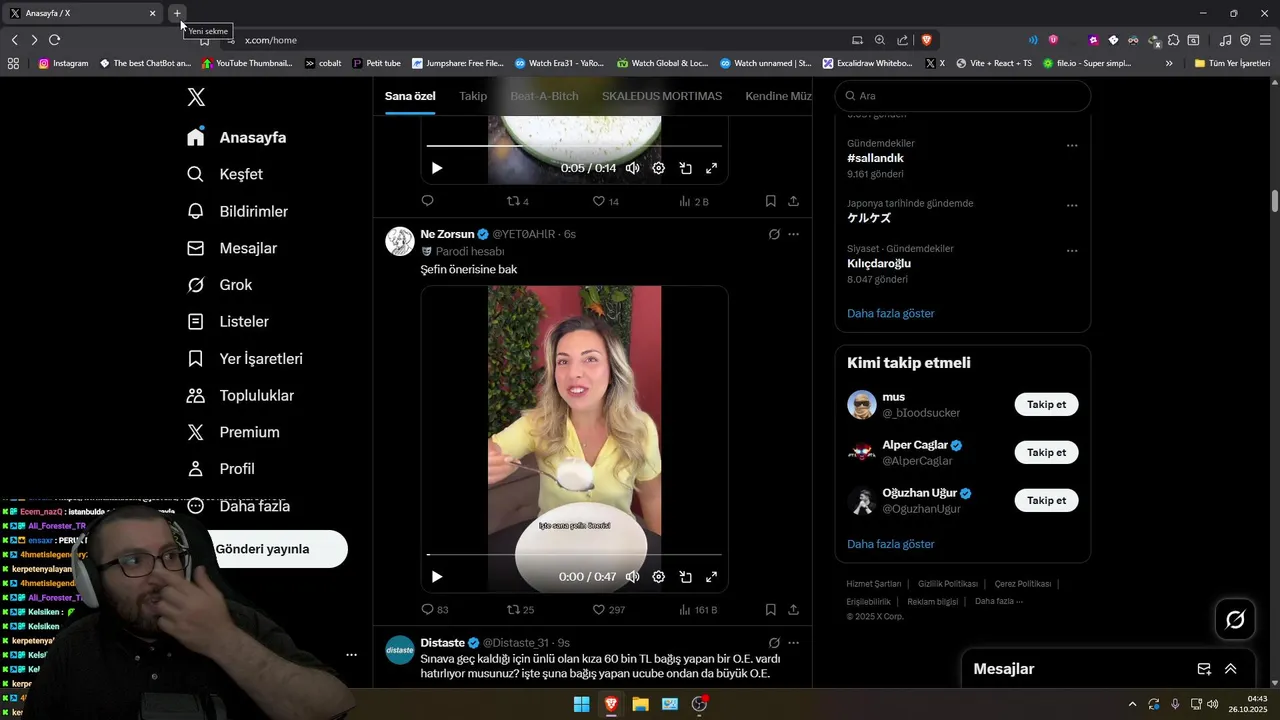Open Mesajlar from the sidebar
Image resolution: width=1280 pixels, height=720 pixels.
click(232, 248)
